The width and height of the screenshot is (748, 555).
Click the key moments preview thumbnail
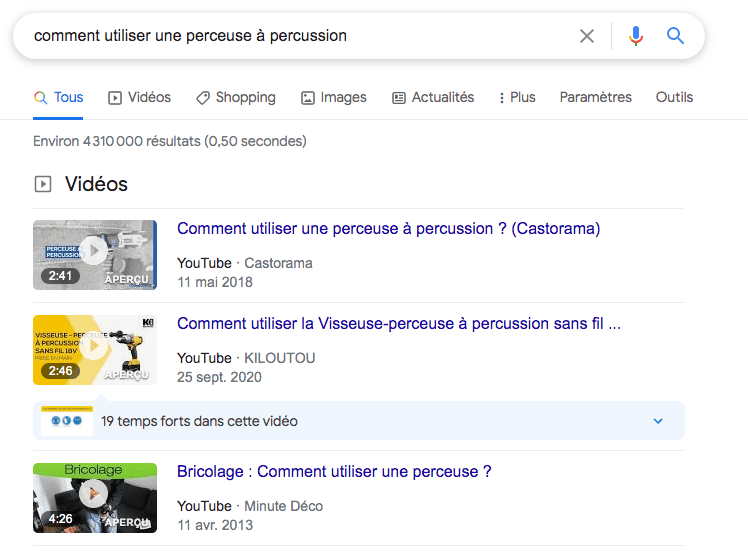click(67, 421)
